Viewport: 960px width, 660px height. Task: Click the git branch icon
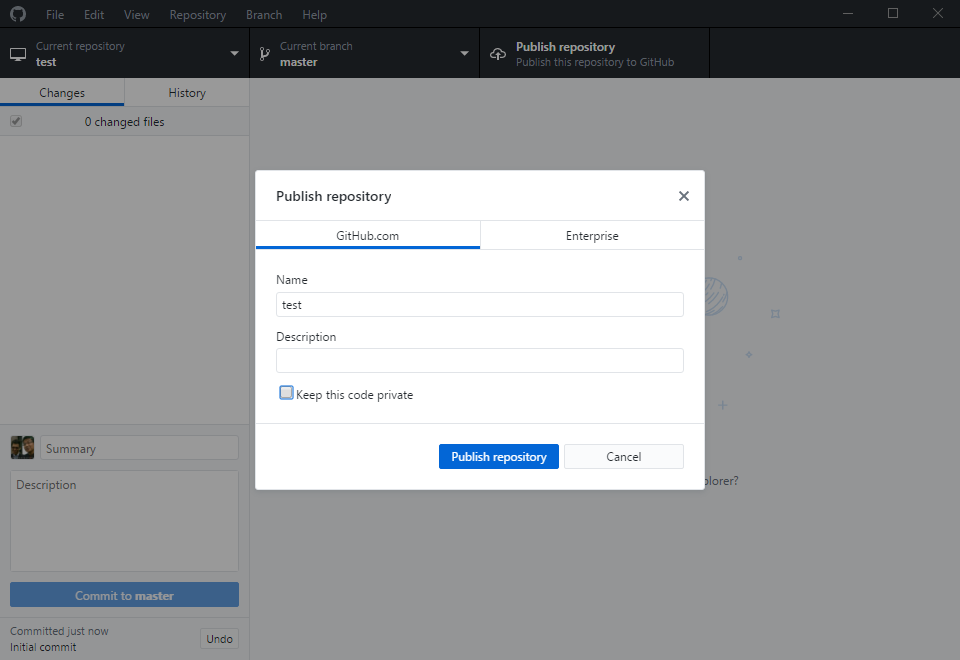point(265,54)
